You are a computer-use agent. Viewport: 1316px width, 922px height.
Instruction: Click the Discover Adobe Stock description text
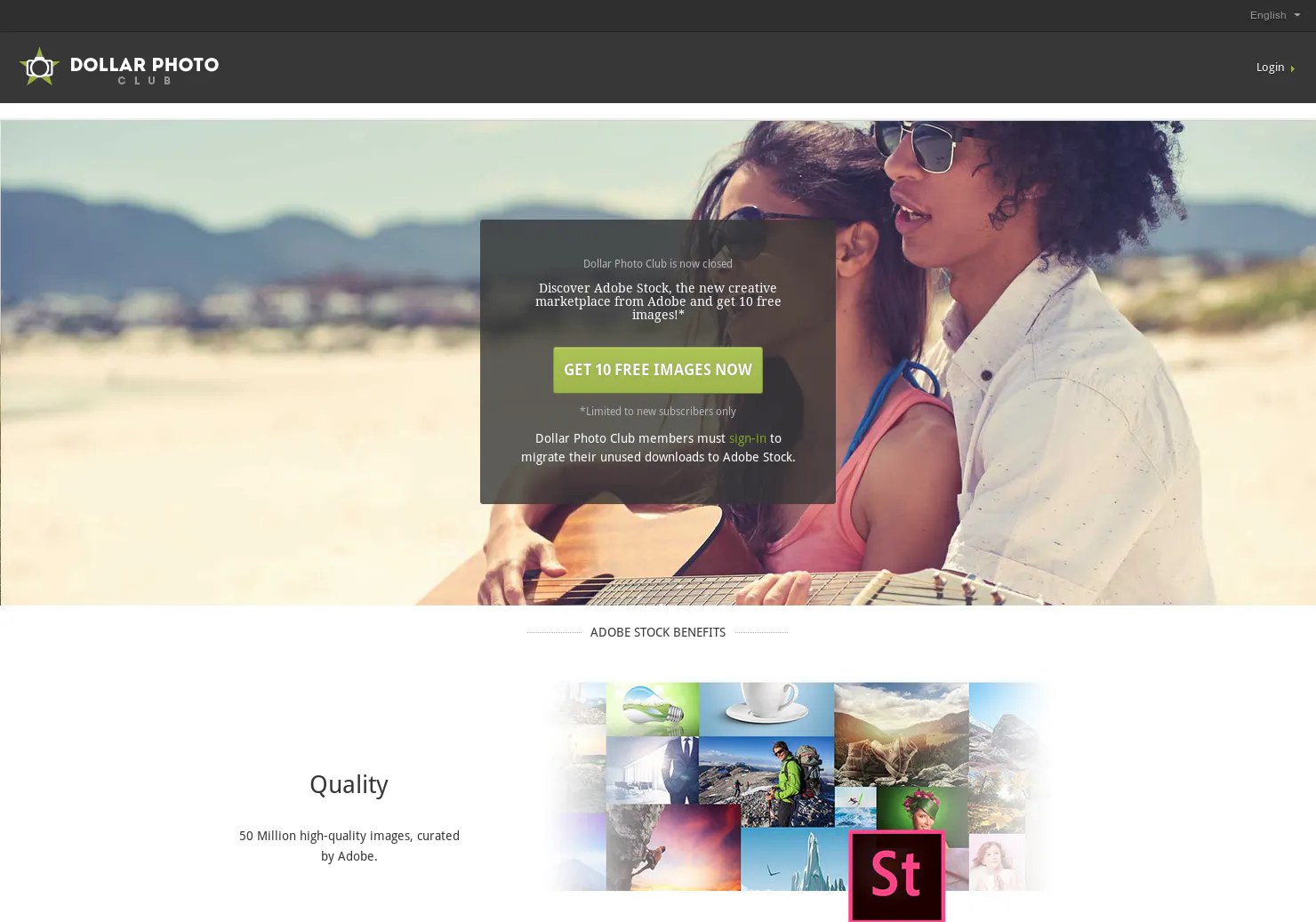(658, 301)
